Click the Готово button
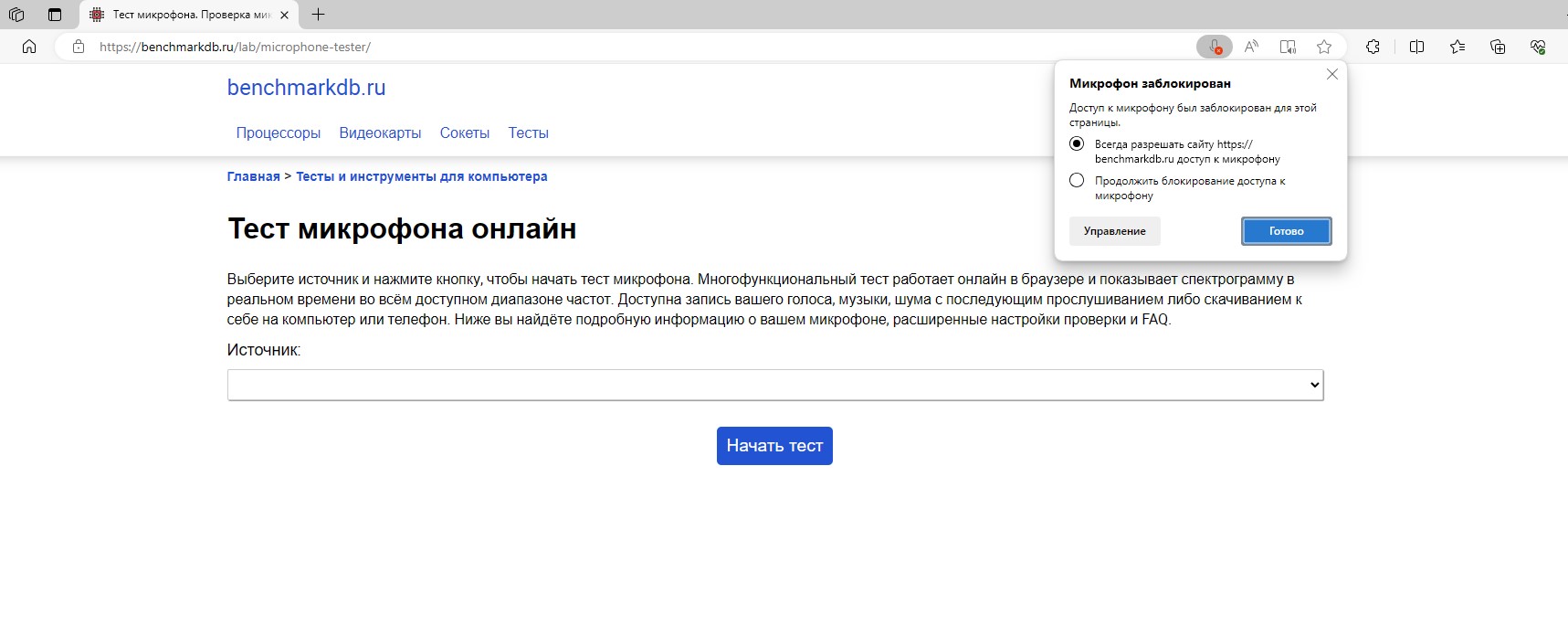 (x=1286, y=231)
